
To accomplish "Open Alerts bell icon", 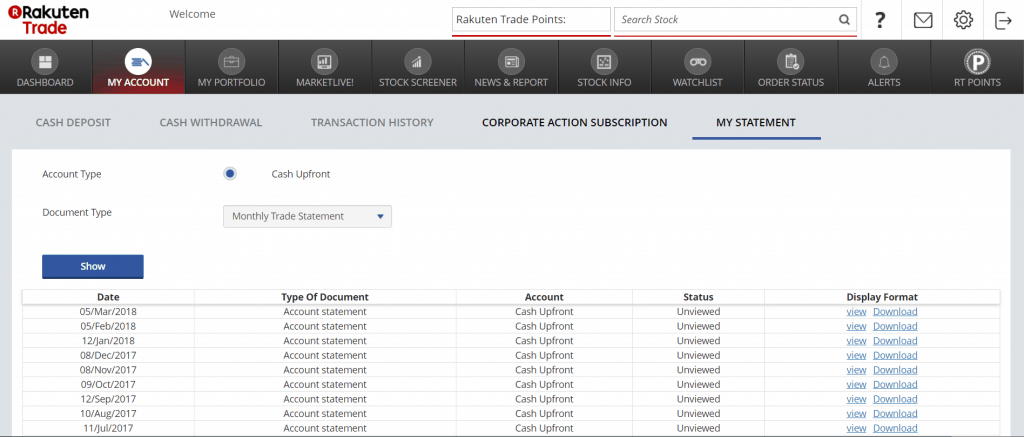I will 884,62.
